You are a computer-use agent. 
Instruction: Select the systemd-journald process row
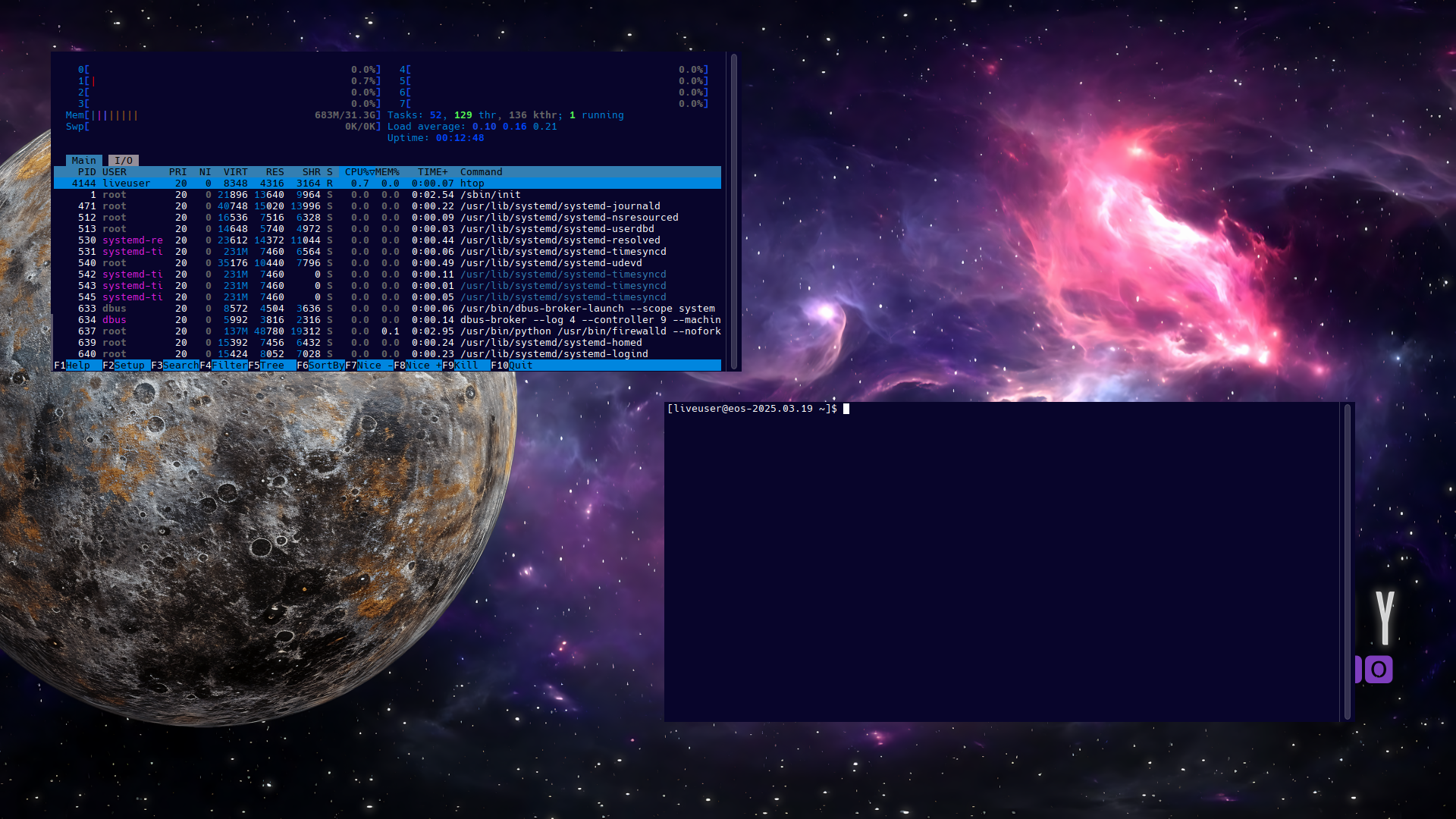coord(388,206)
